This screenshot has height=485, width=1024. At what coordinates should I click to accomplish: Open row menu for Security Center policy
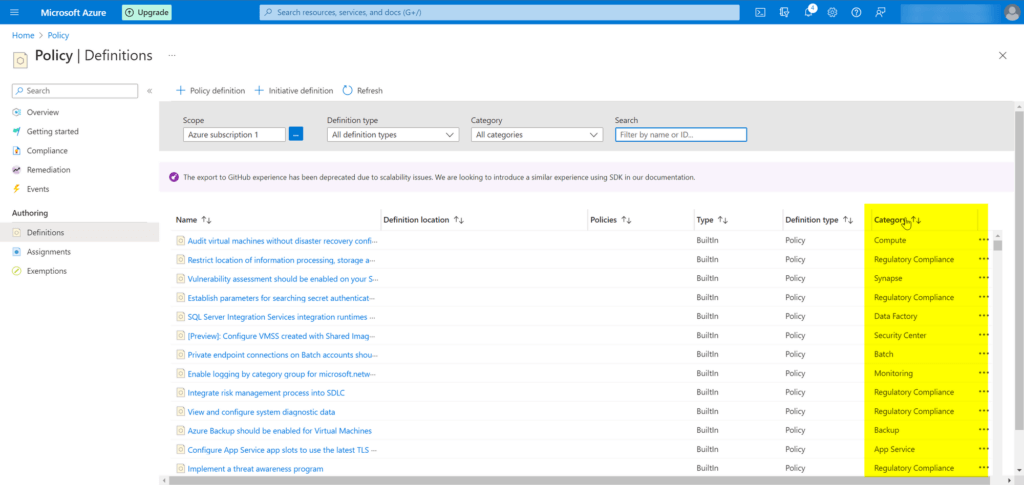(x=984, y=335)
